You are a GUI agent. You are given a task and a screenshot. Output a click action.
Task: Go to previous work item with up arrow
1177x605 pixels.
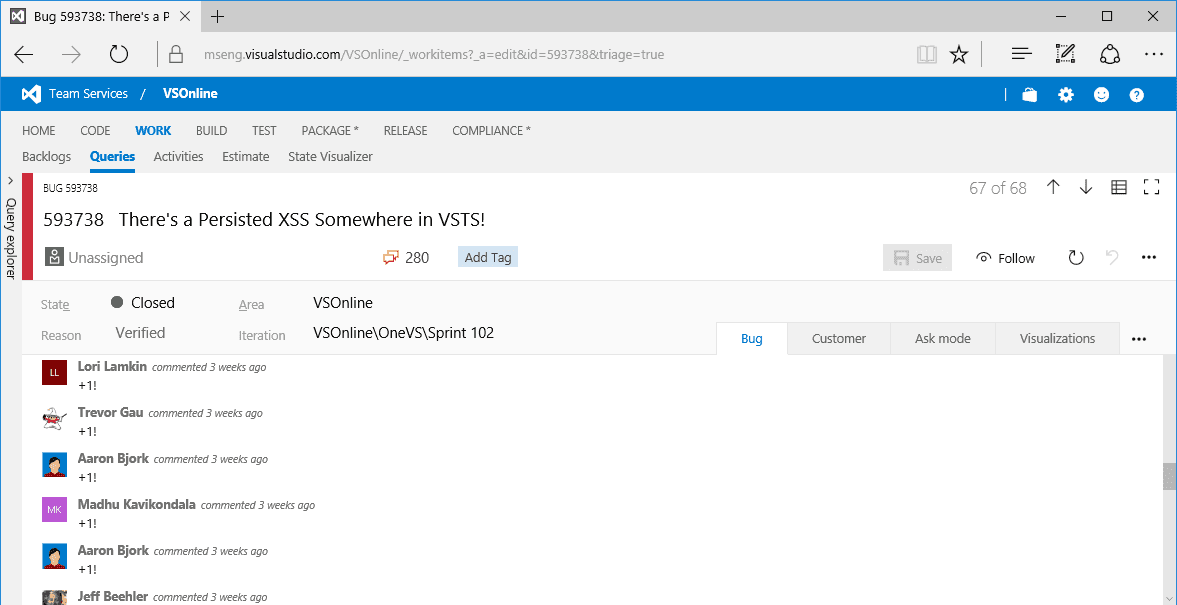click(x=1053, y=188)
